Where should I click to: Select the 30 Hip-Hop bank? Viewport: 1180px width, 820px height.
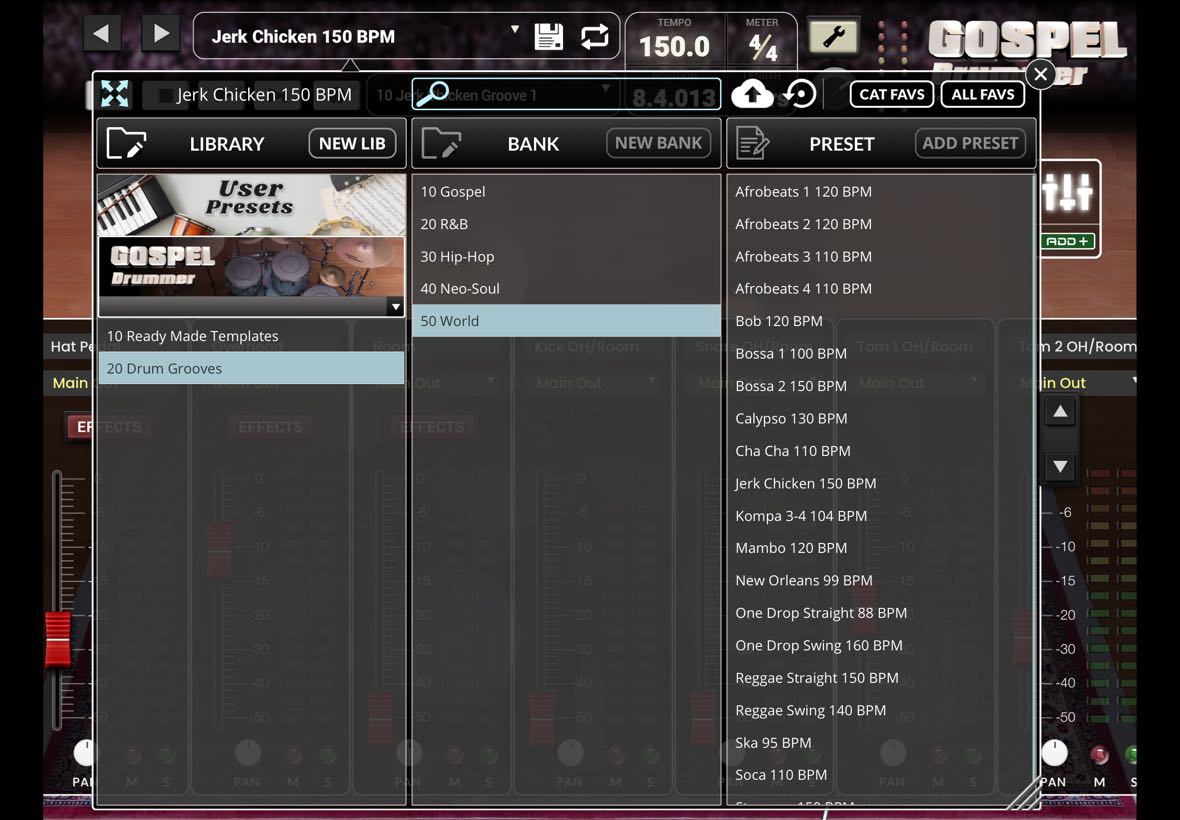566,257
